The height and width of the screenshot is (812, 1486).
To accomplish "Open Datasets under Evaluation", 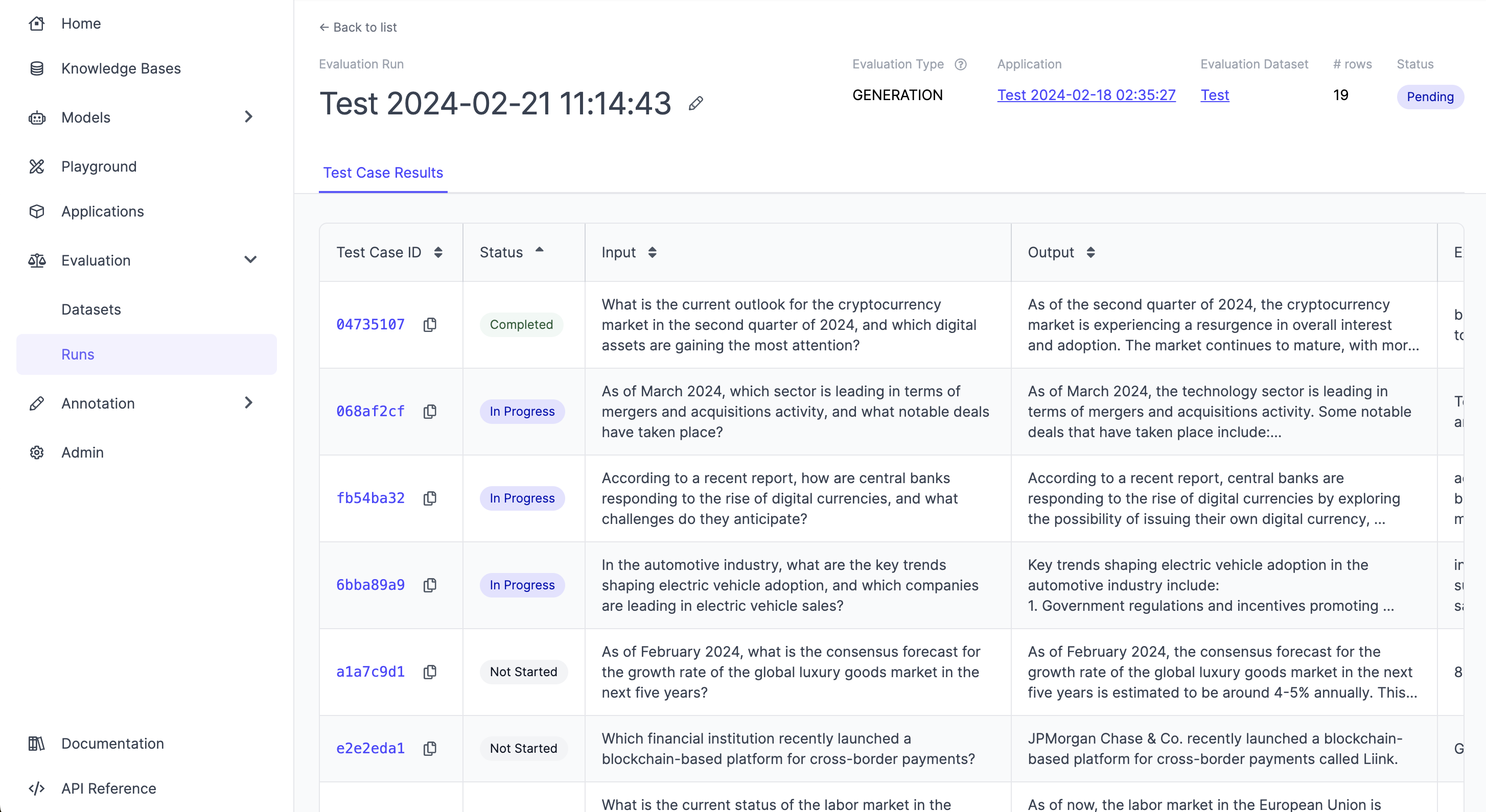I will tap(91, 309).
